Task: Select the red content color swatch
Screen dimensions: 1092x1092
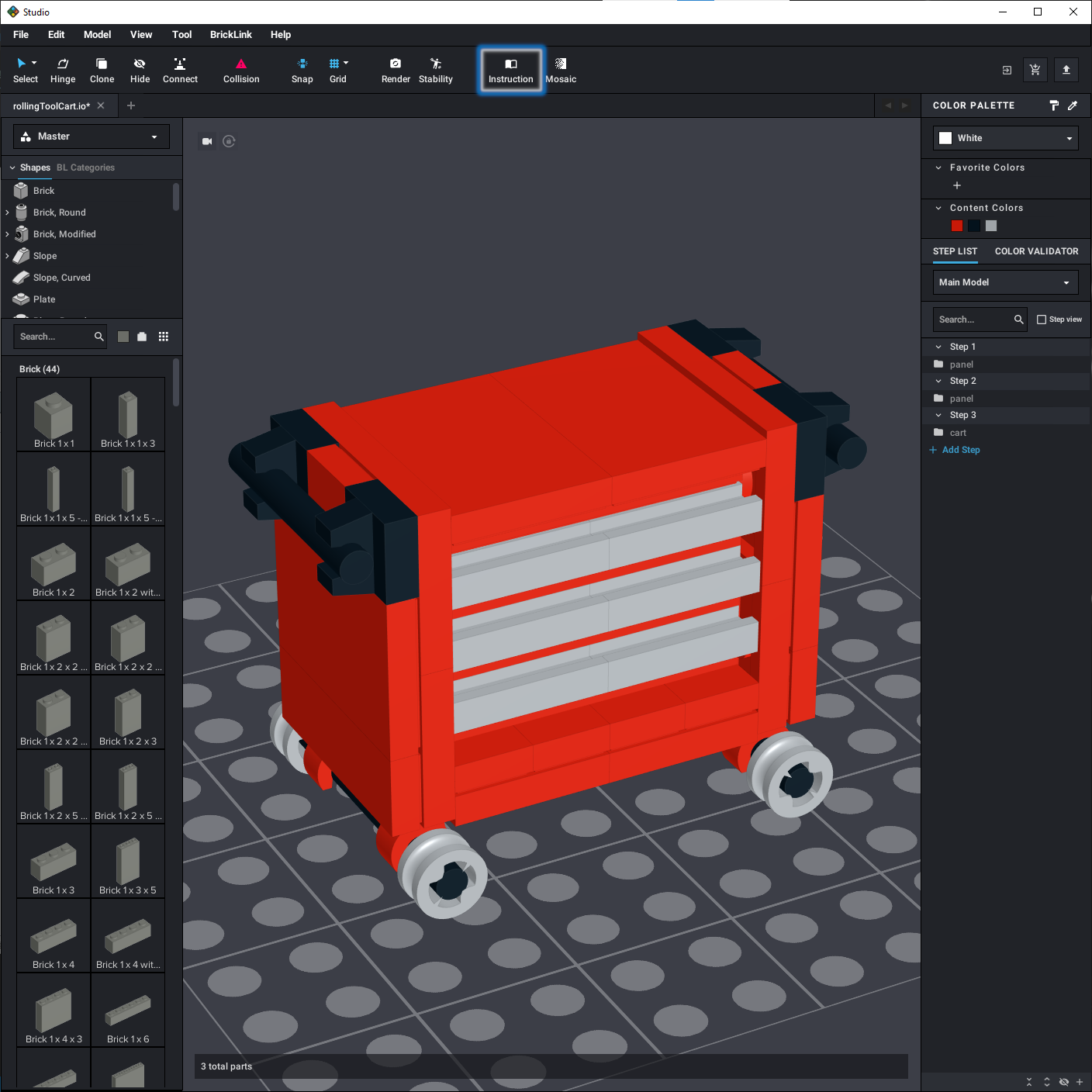Action: 957,226
